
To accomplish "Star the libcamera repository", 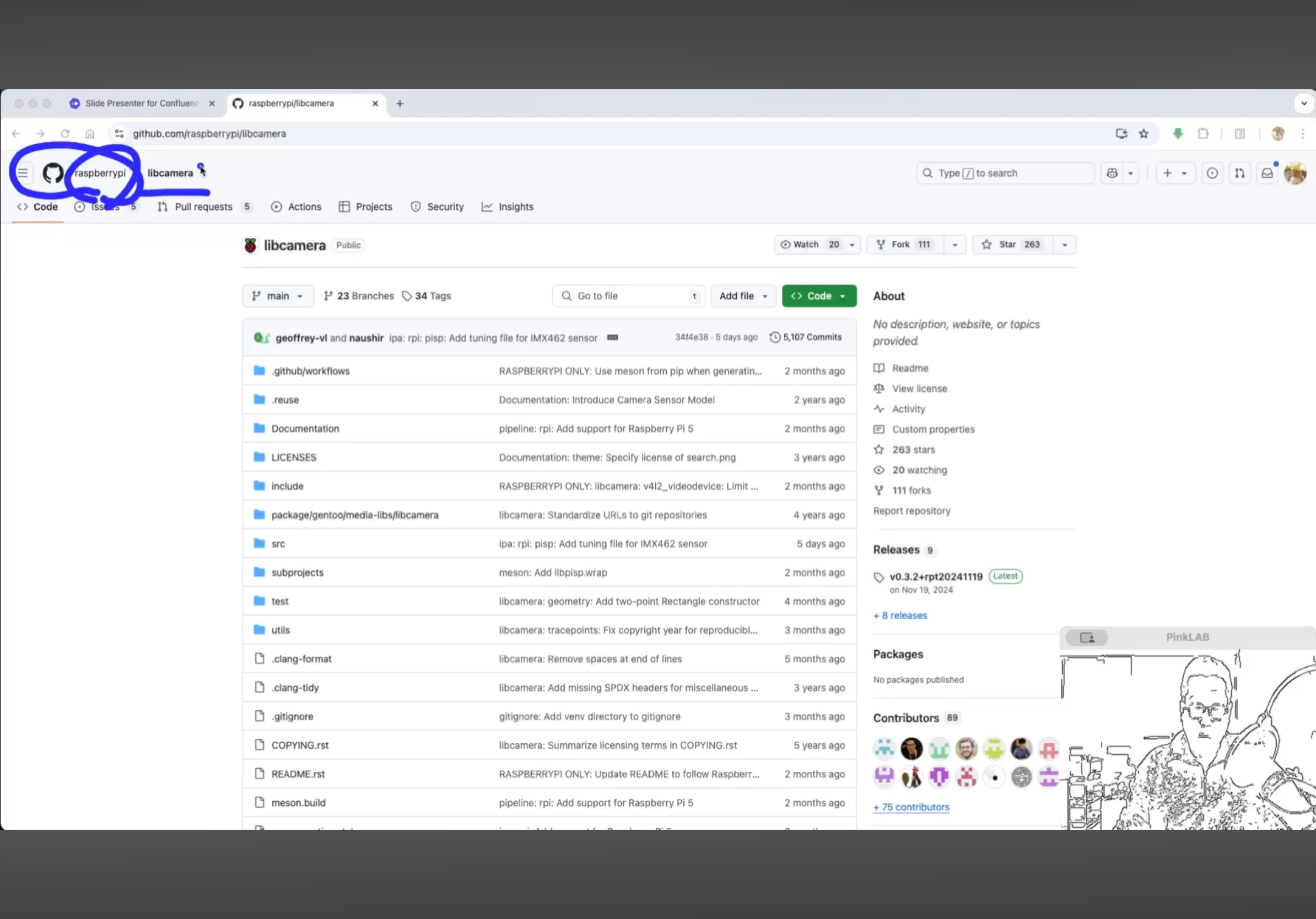I will point(1012,245).
